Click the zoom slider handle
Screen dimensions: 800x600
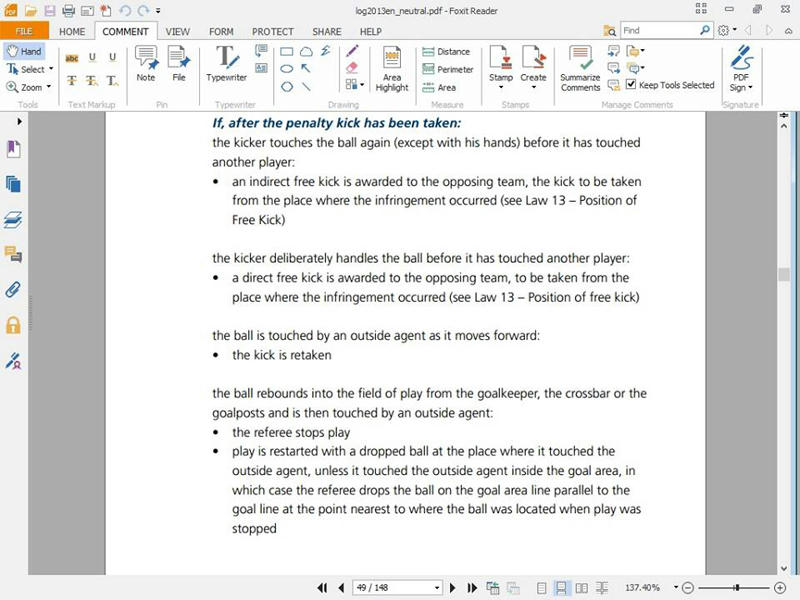coord(737,588)
